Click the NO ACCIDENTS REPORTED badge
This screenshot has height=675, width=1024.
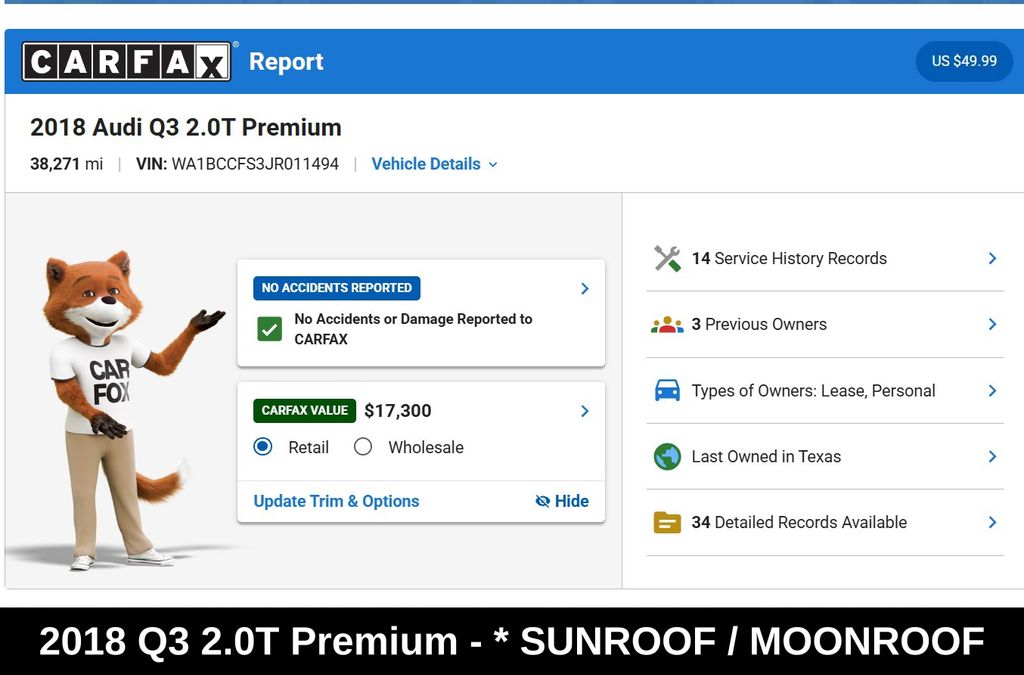point(337,288)
